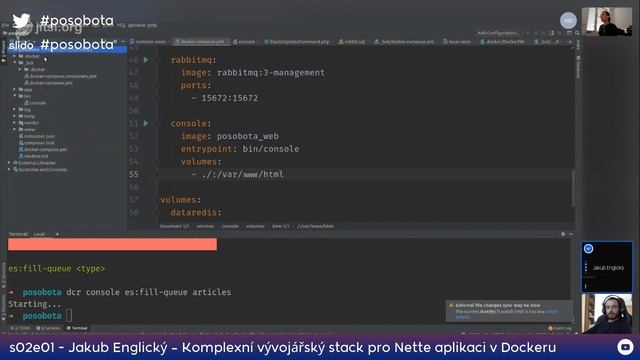Viewport: 640px width, 360px height.
Task: Open the Project side tool window
Action: (3, 51)
